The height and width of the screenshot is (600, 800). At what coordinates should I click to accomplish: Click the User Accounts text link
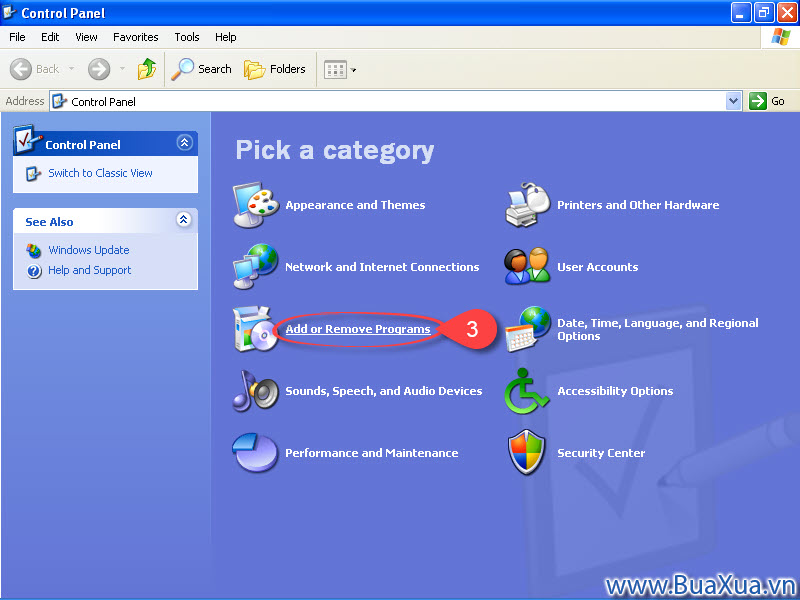tap(597, 267)
